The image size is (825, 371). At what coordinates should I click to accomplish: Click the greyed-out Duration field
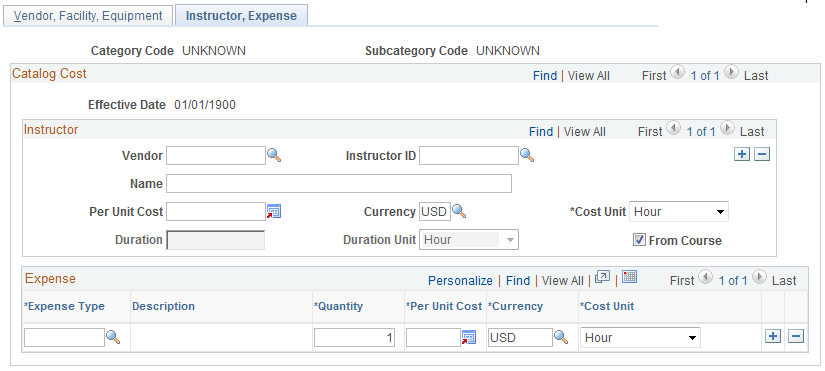pyautogui.click(x=216, y=240)
